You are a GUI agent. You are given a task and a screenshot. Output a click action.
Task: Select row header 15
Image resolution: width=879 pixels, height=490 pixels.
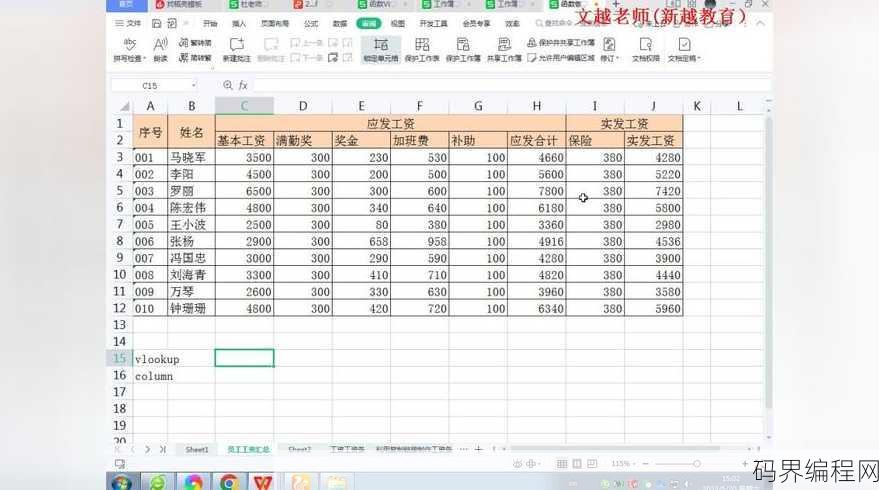coord(119,358)
